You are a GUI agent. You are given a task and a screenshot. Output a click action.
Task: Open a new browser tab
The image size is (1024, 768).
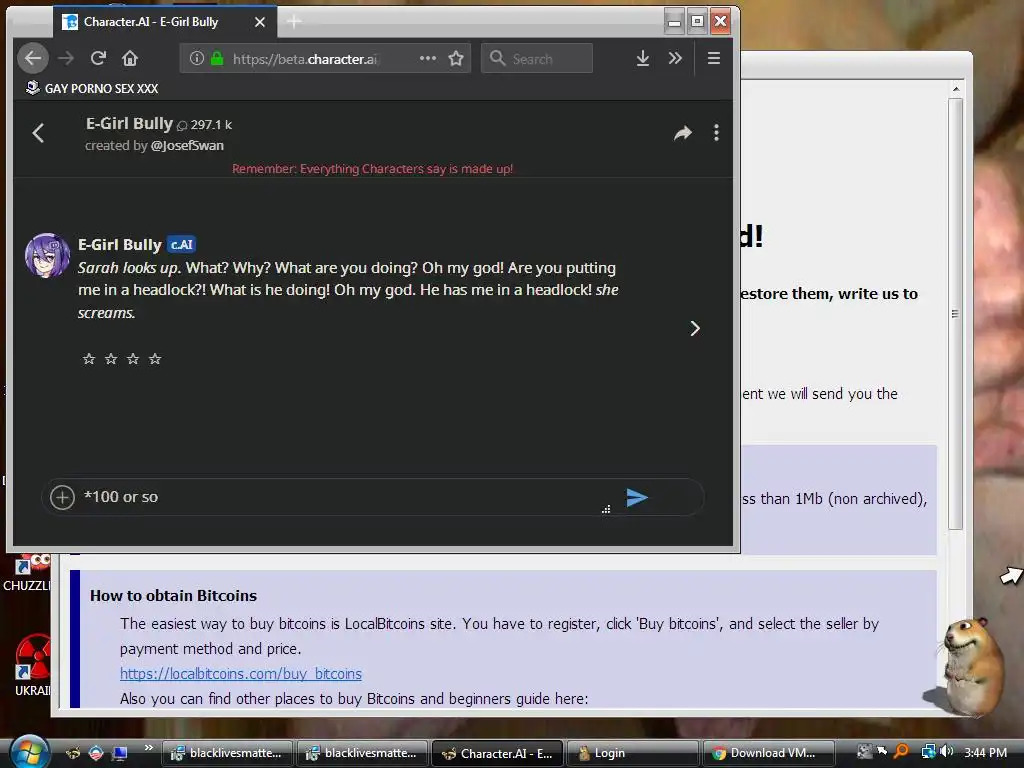(x=294, y=22)
